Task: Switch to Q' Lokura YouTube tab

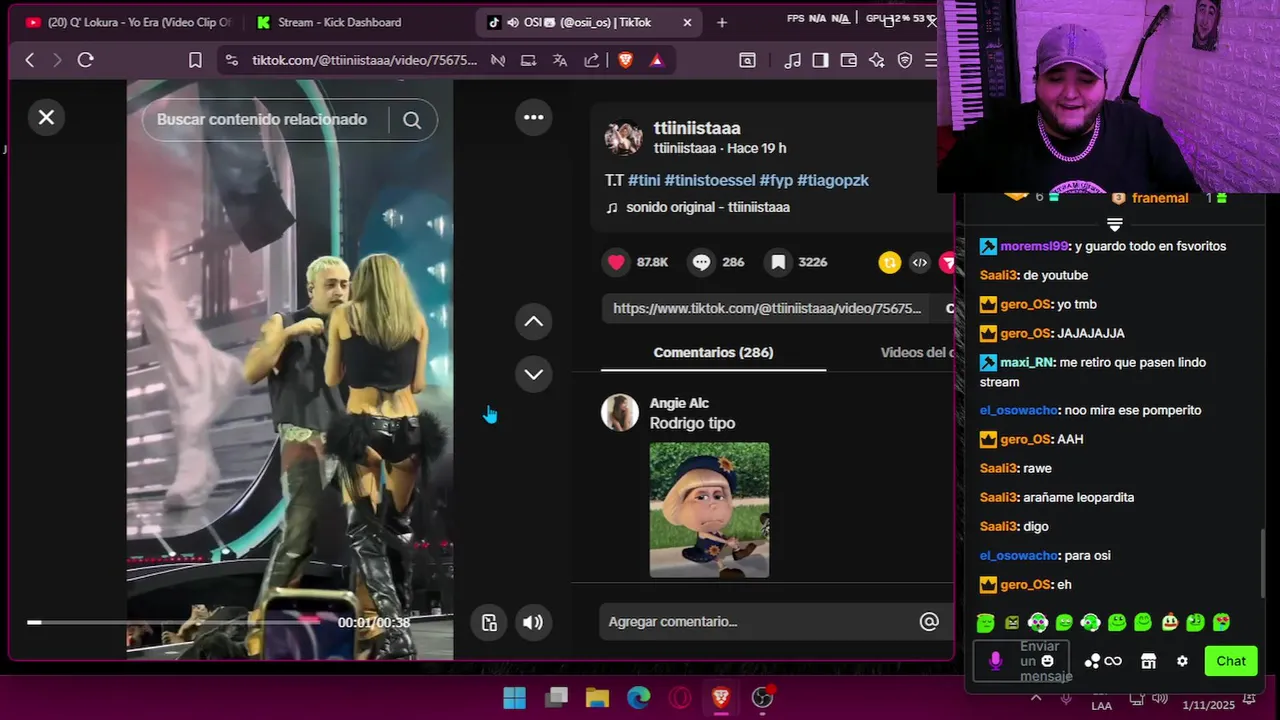Action: (128, 22)
